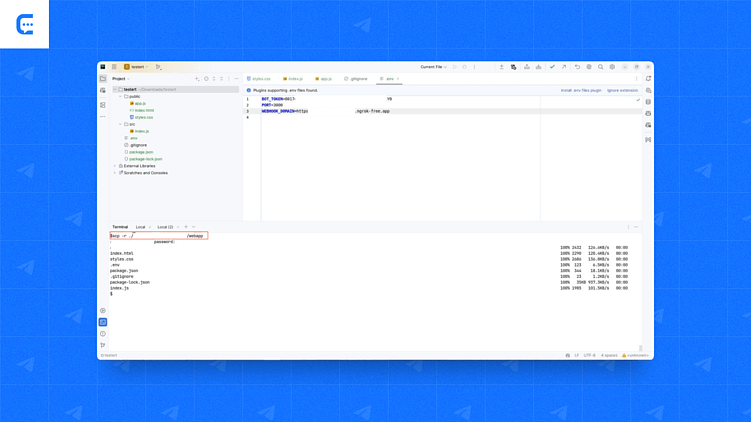Hide the Project panel with minus icon
The width and height of the screenshot is (751, 422).
click(x=237, y=79)
